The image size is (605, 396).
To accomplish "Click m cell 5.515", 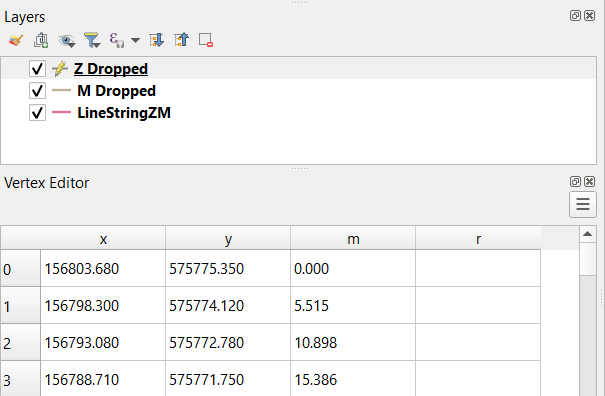I will coord(353,306).
